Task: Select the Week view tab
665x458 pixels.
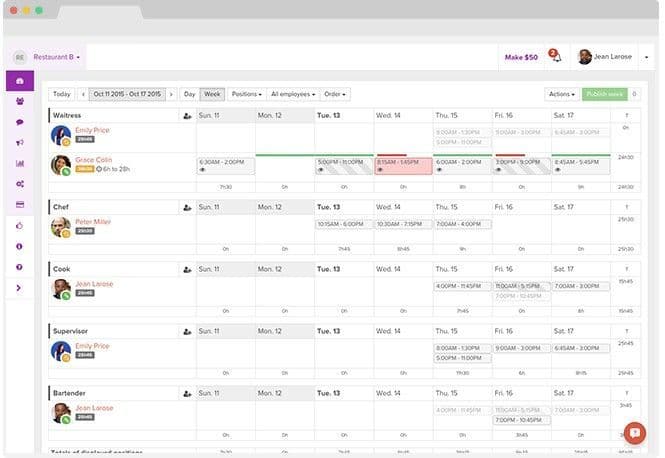Action: point(212,94)
